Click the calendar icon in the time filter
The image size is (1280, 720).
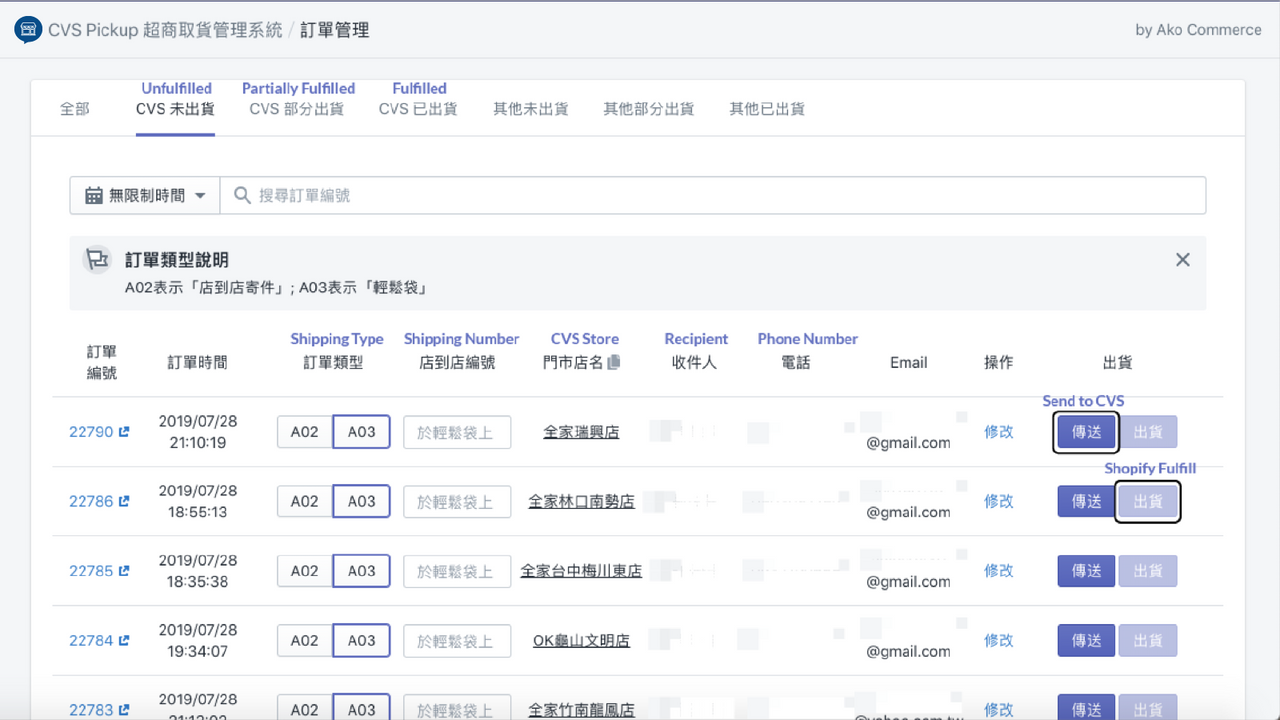(94, 196)
